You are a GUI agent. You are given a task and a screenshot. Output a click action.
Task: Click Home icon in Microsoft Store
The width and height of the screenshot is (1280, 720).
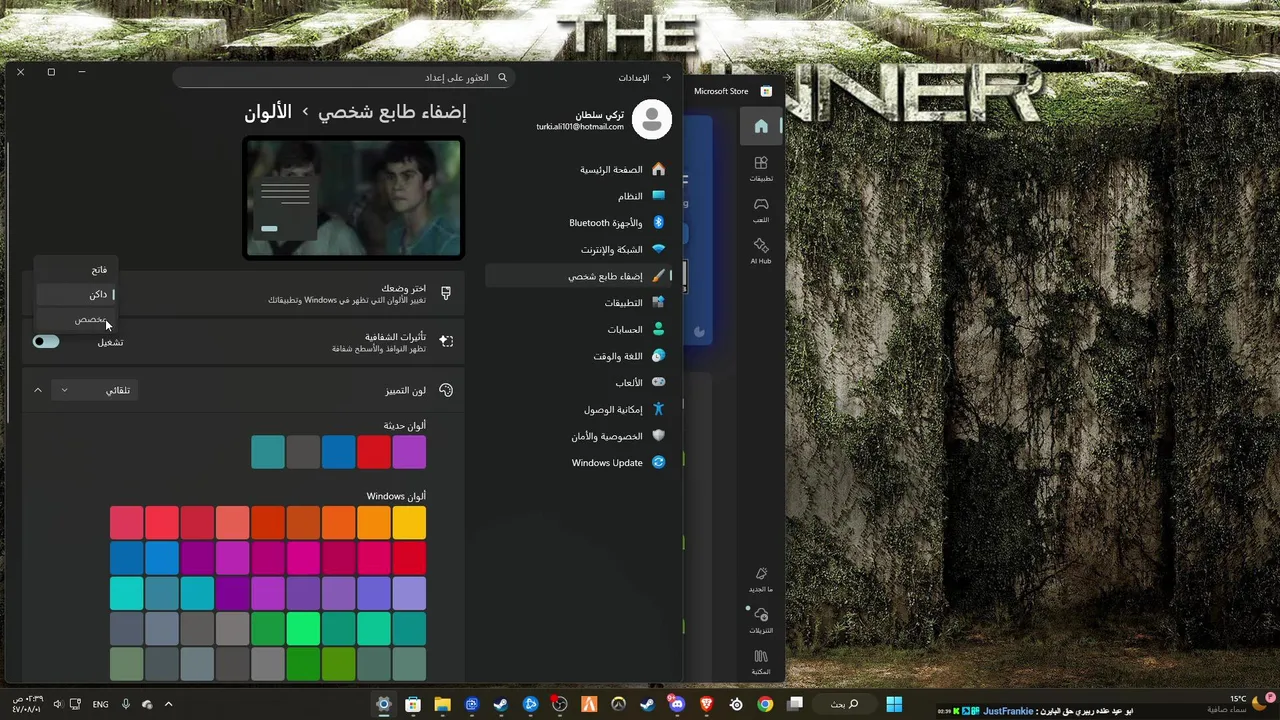click(x=761, y=126)
